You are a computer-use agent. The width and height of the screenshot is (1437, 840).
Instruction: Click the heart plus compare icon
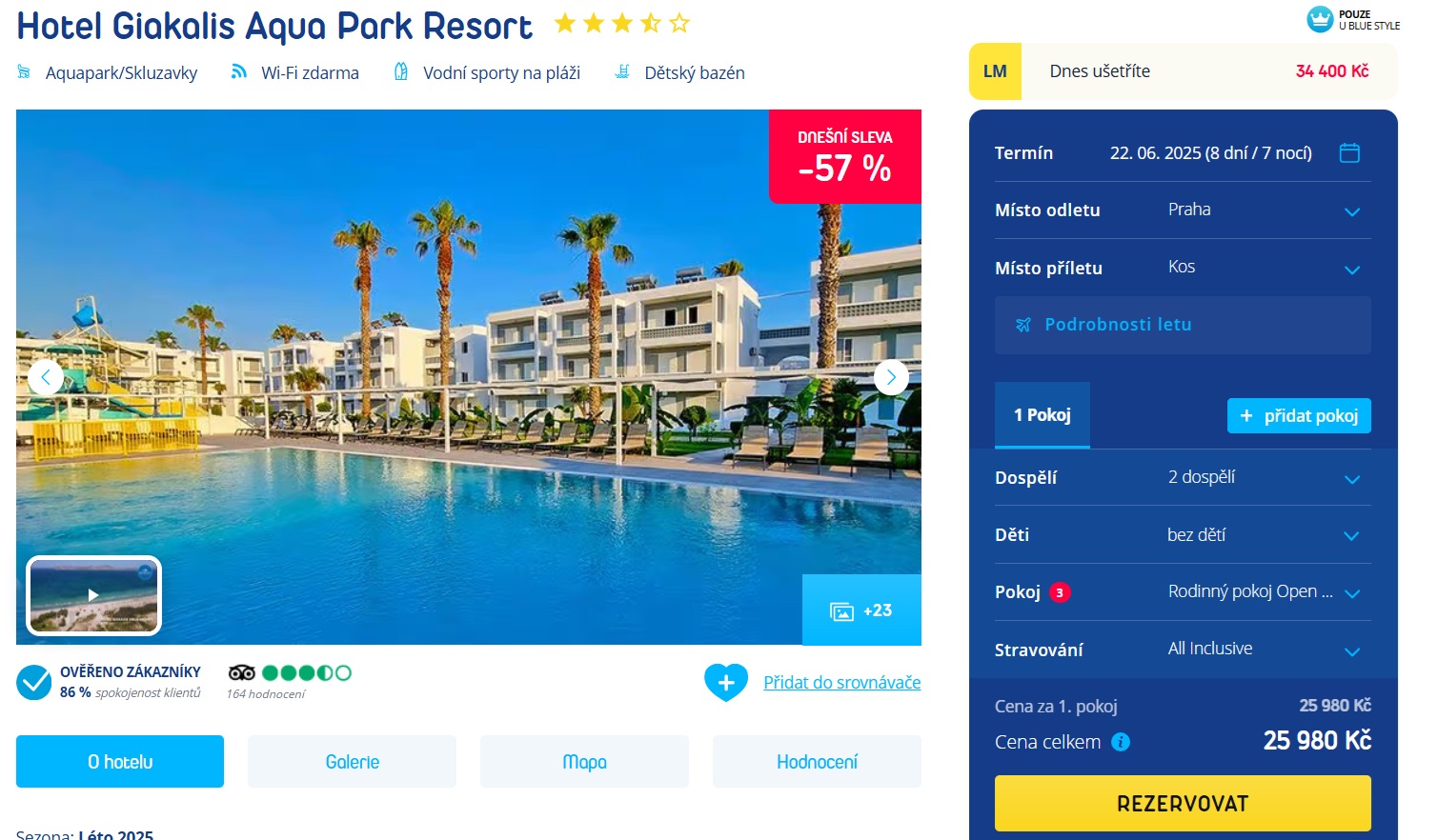coord(726,682)
